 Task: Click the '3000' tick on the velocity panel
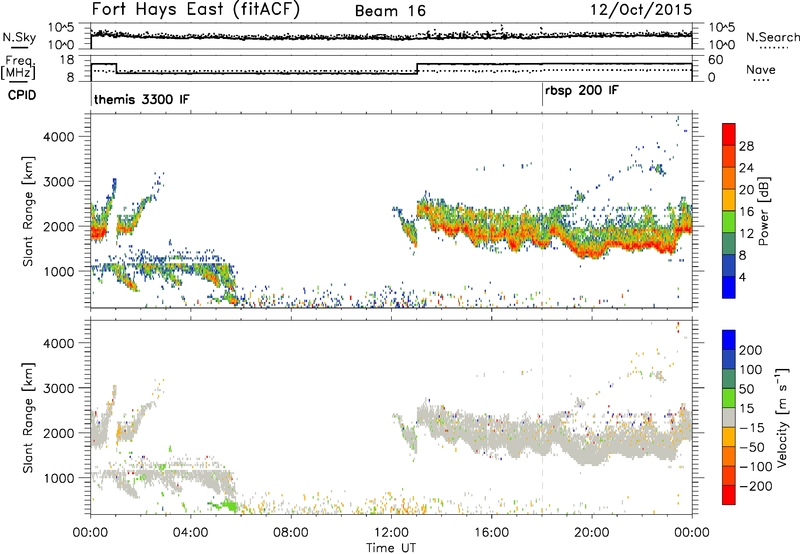[58, 388]
